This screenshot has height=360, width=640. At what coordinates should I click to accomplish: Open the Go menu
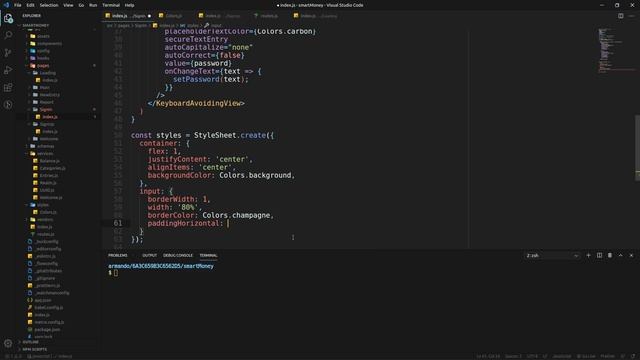pyautogui.click(x=81, y=5)
